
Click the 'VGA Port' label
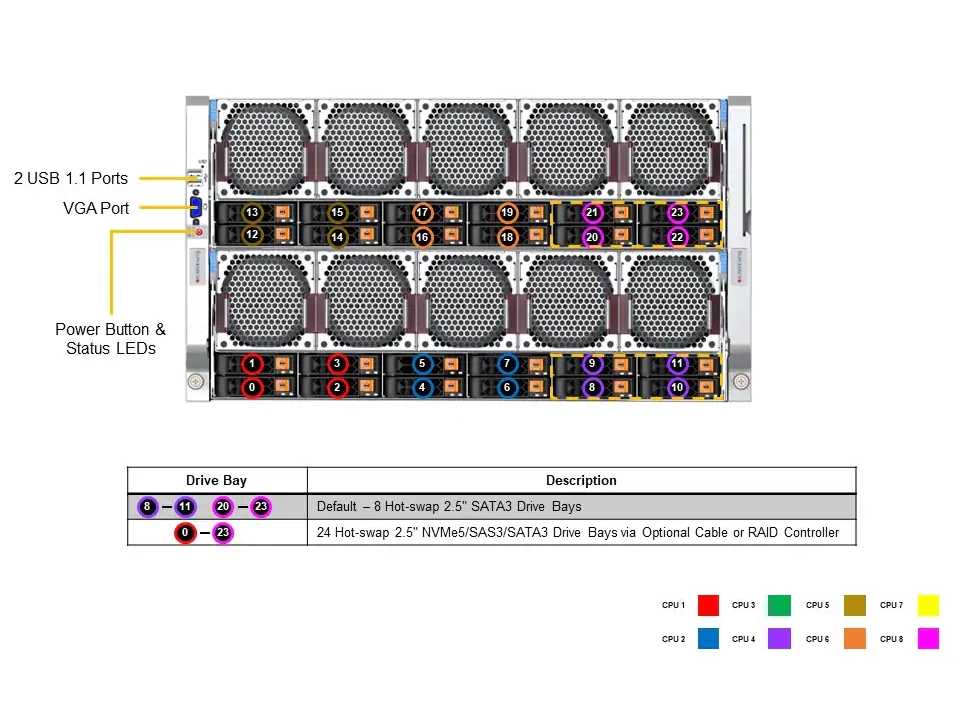96,208
